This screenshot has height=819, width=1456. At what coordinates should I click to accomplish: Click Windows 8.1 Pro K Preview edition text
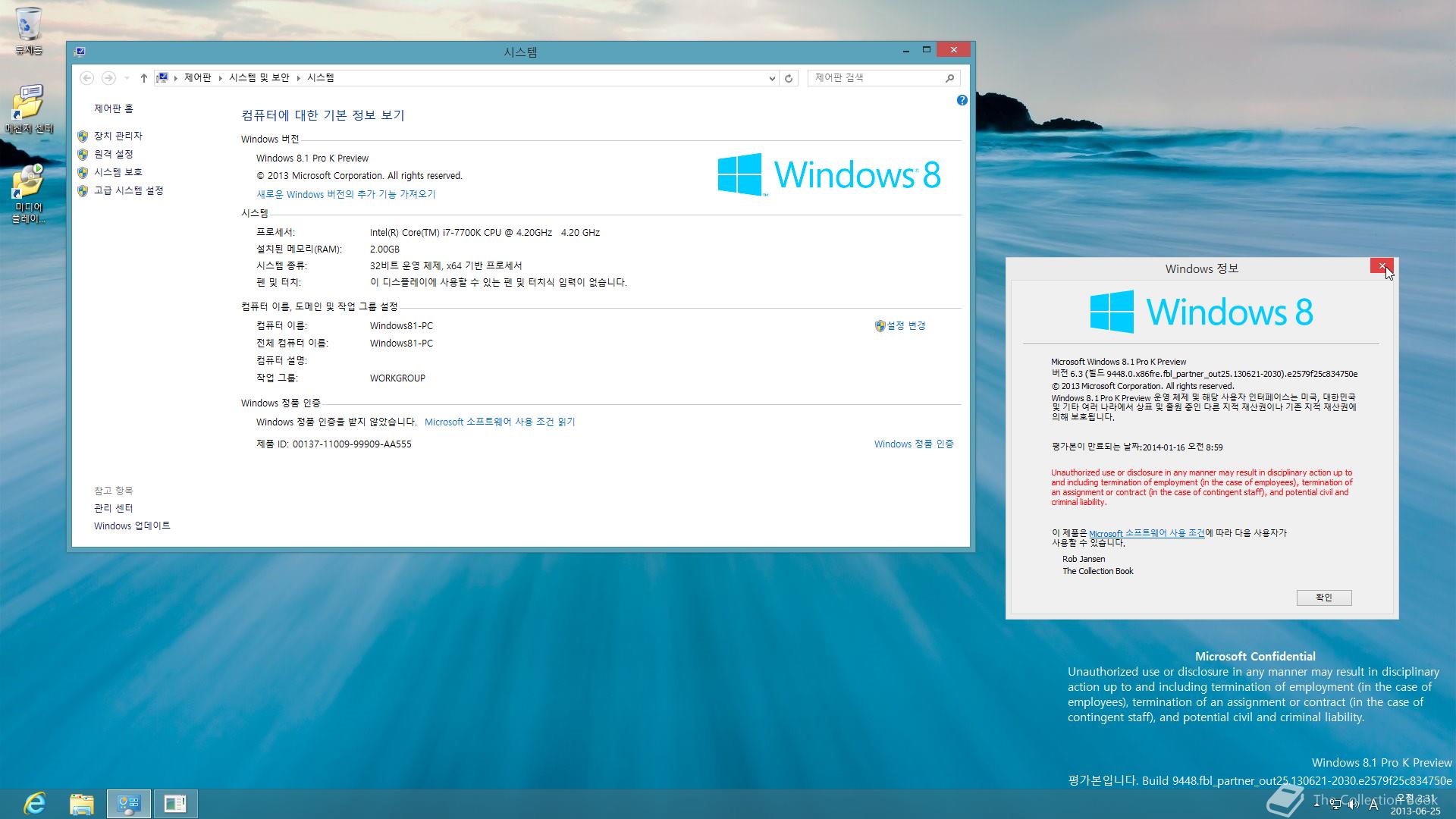pyautogui.click(x=312, y=158)
